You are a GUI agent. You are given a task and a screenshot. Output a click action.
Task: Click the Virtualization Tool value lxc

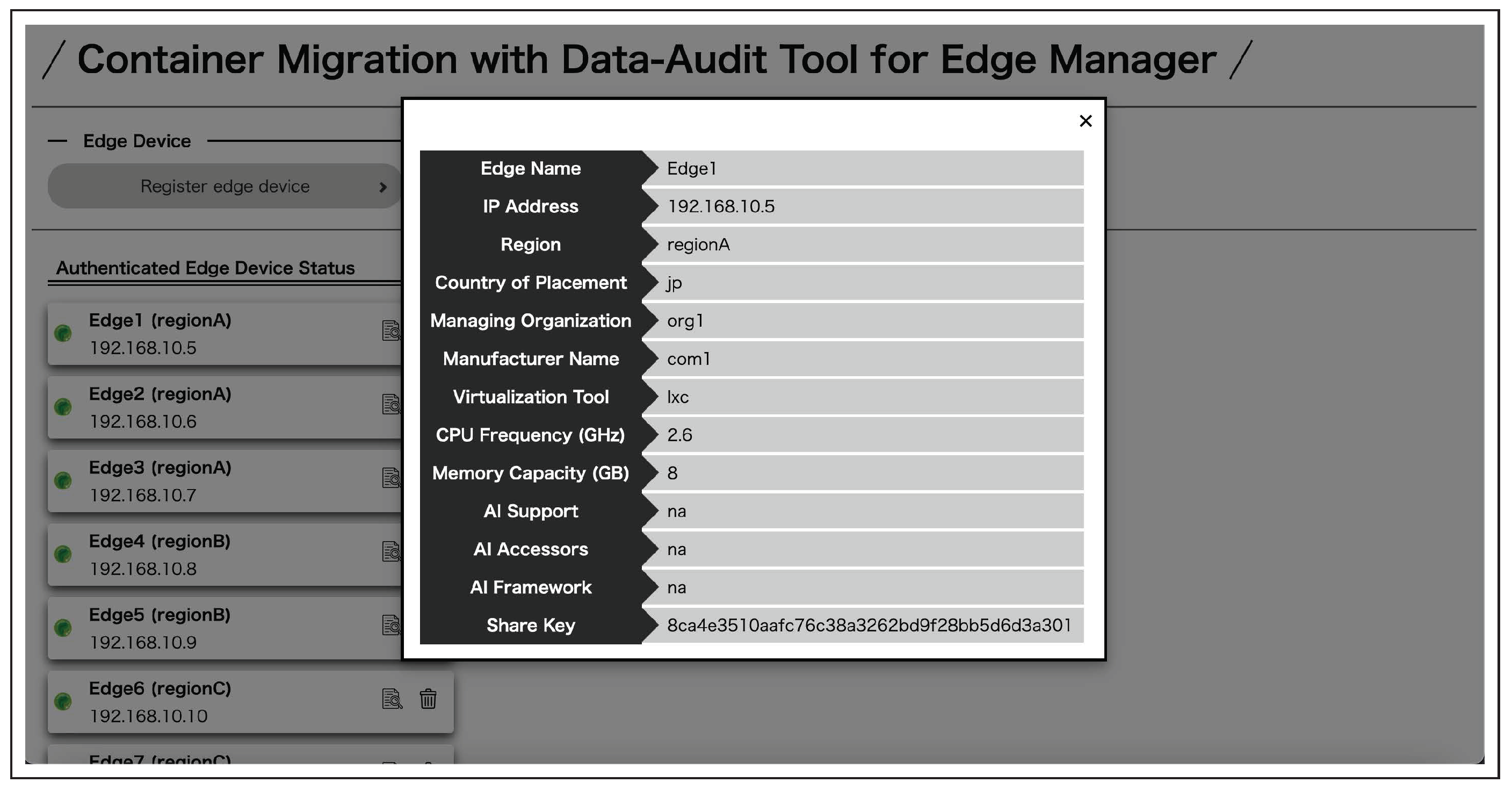(678, 397)
